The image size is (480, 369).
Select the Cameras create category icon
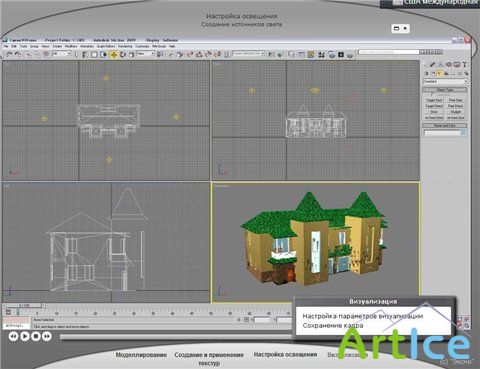pos(446,74)
